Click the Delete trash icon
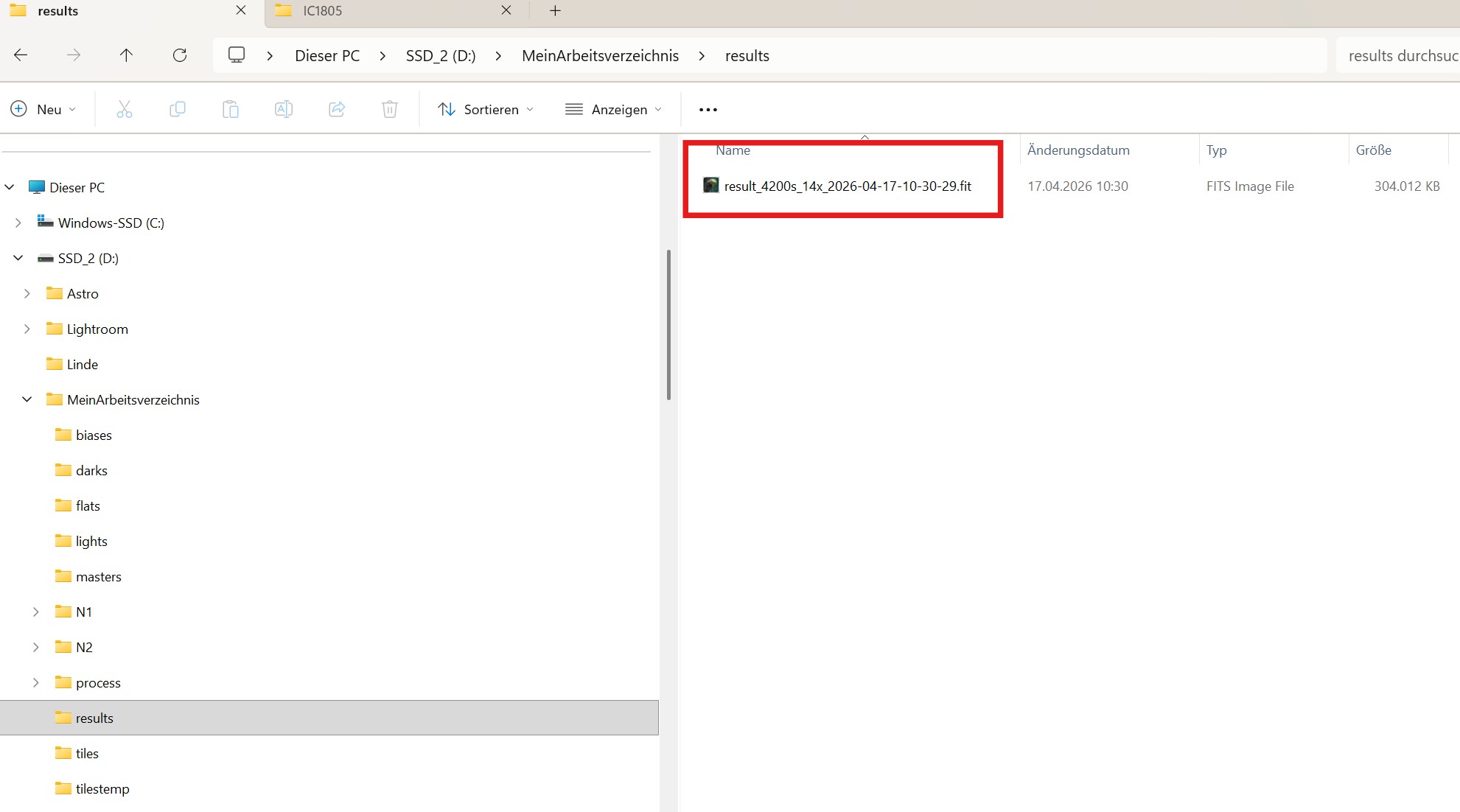Screen dimensions: 1460x812 tap(390, 109)
